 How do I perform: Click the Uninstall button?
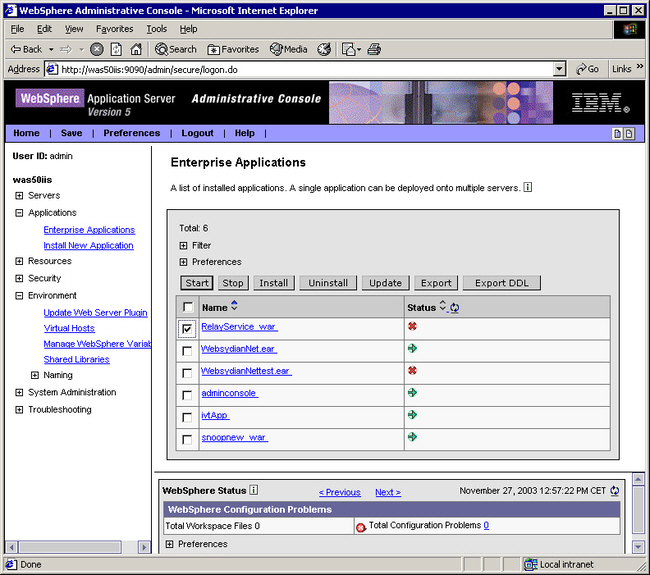click(328, 283)
